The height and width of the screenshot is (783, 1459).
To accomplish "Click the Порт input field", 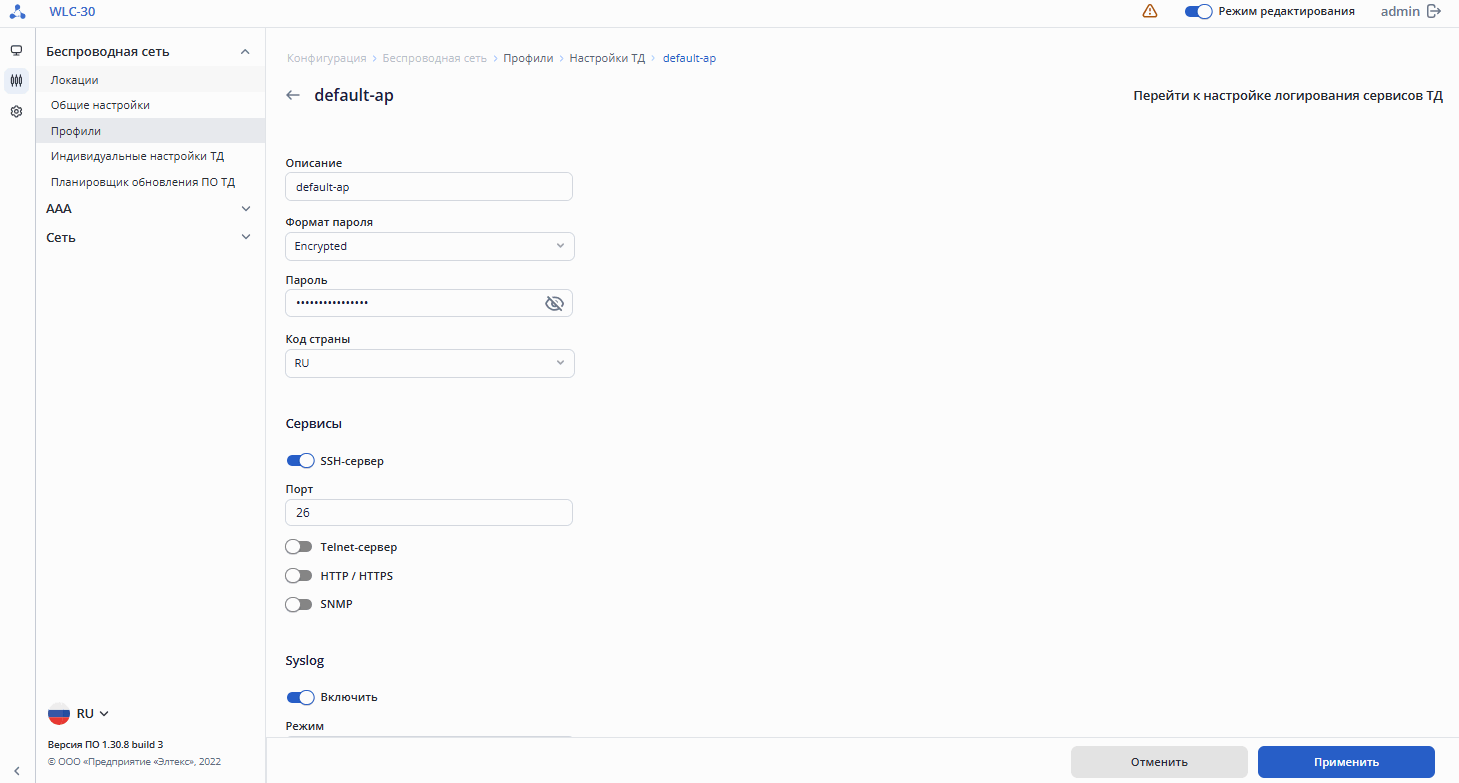I will 428,512.
